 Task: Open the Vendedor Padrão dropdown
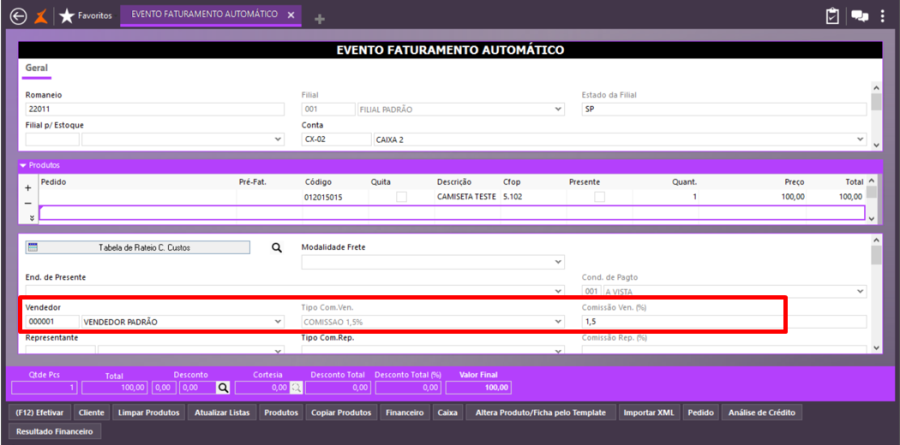278,322
